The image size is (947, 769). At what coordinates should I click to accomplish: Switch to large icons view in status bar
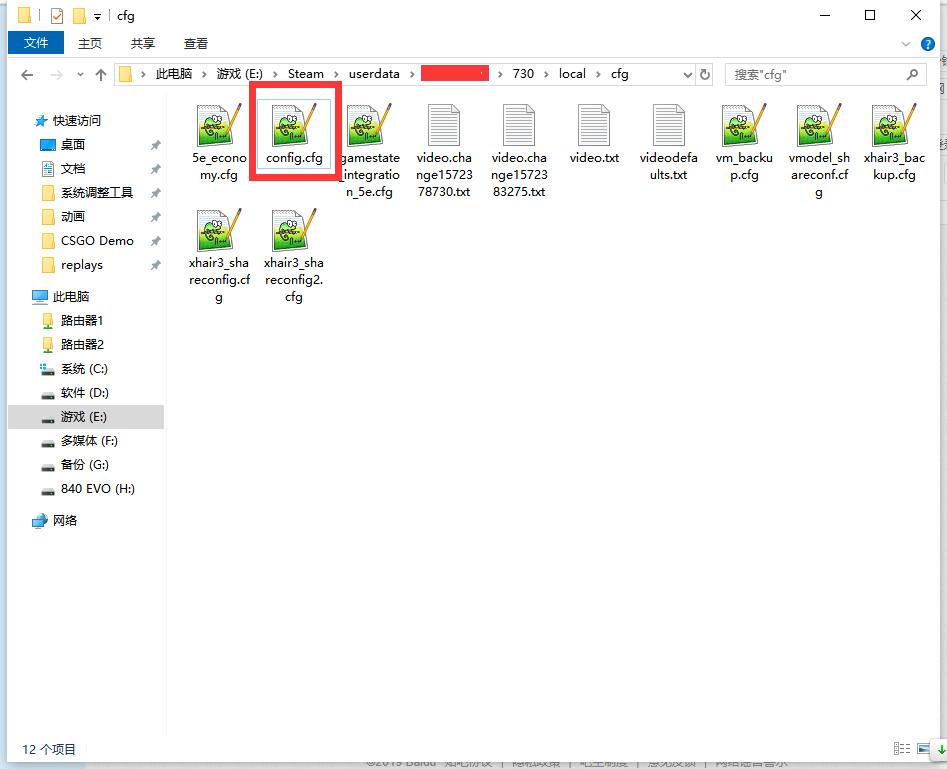923,748
